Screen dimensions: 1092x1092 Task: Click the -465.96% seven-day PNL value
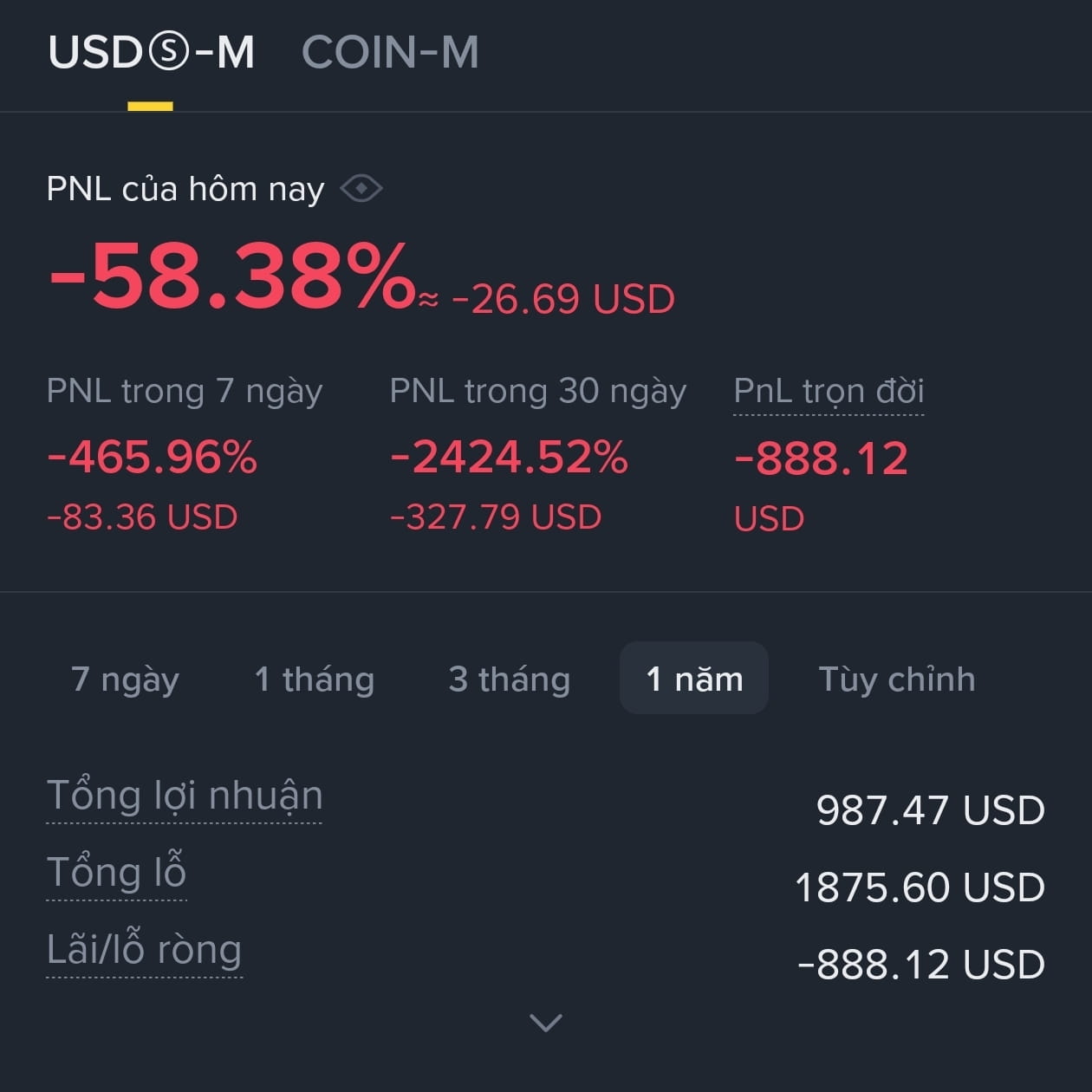(x=153, y=457)
